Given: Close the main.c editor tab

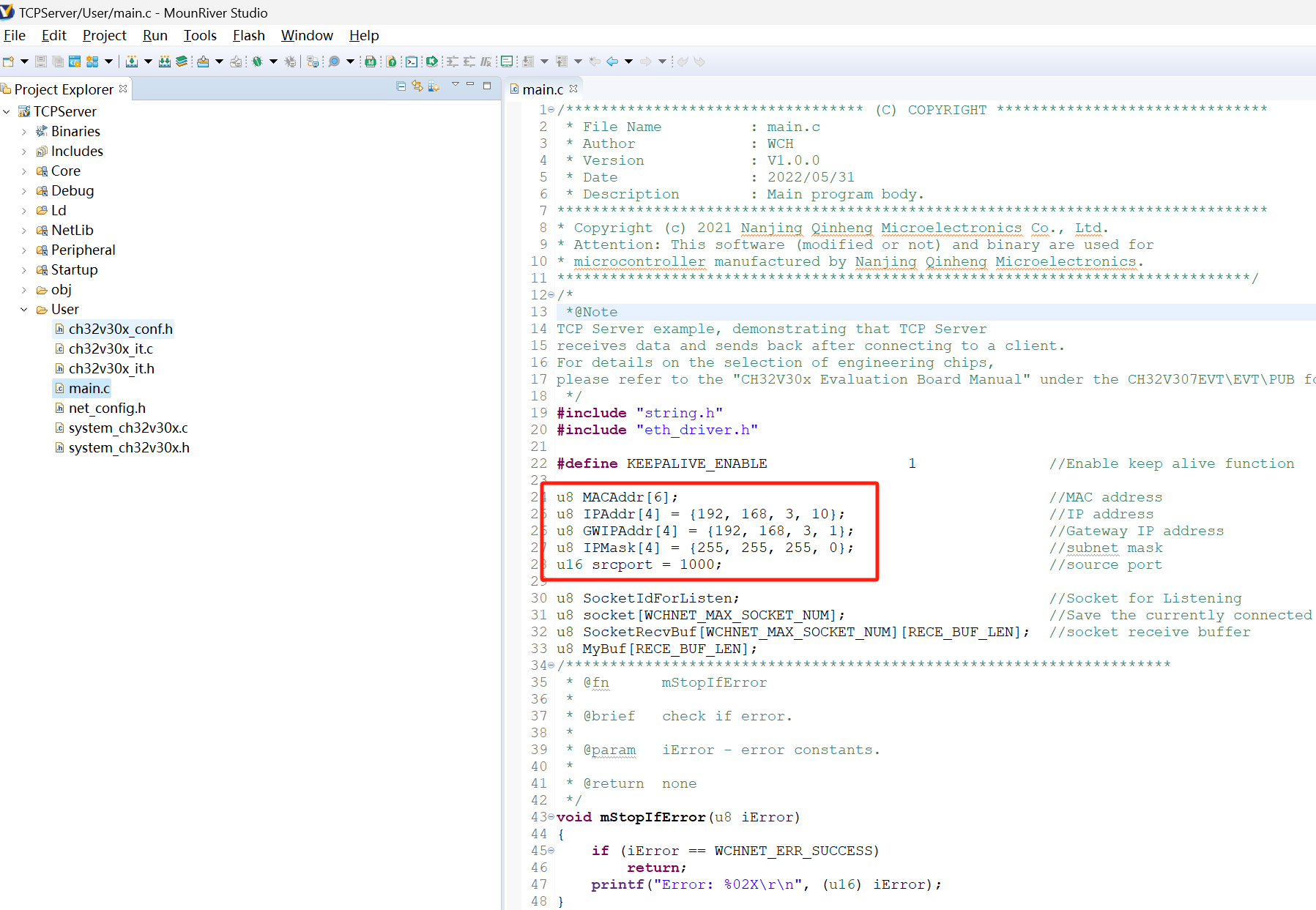Looking at the screenshot, I should 573,89.
